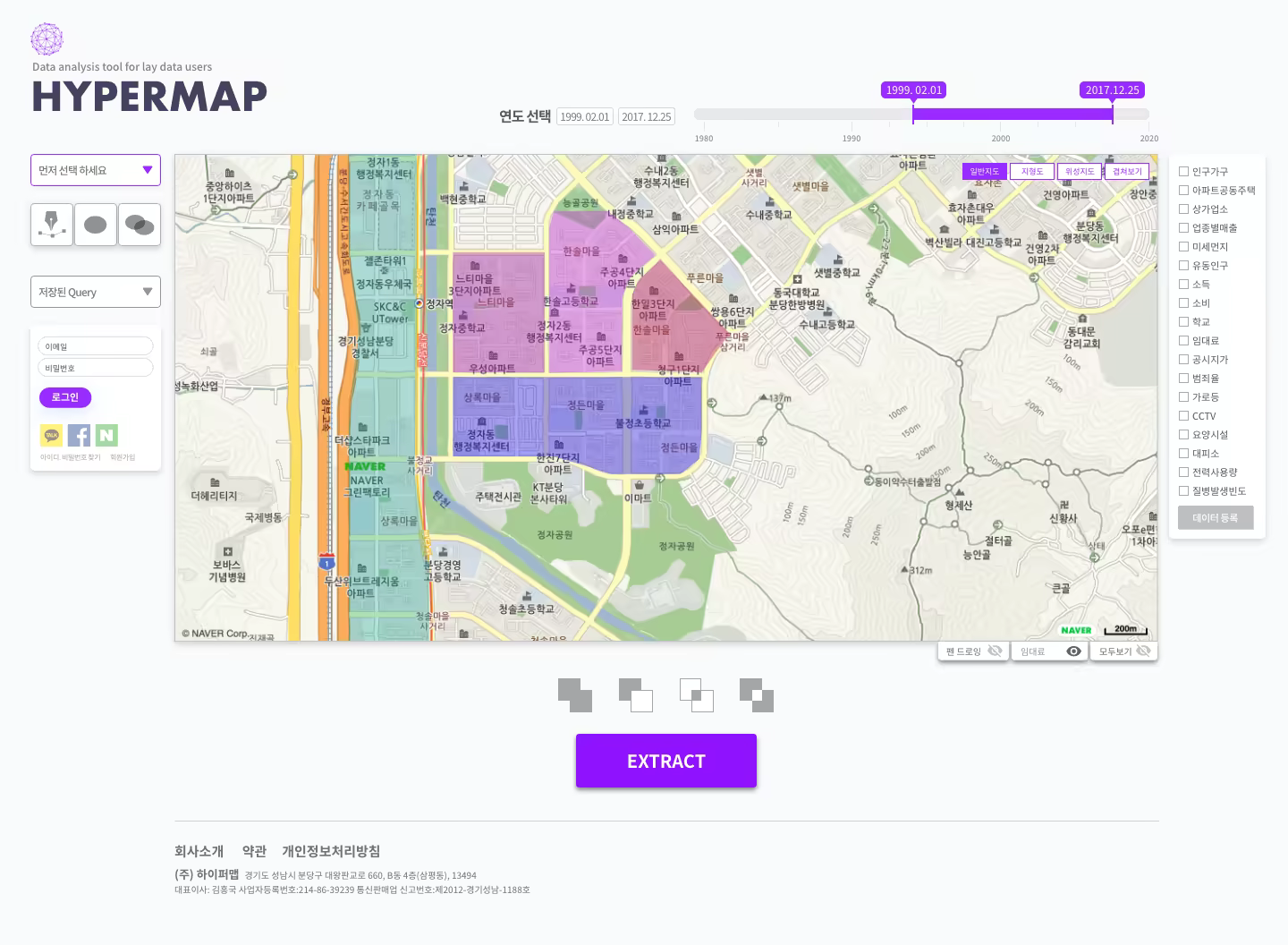Click the union shape operation icon
The image size is (1288, 945).
click(x=575, y=695)
